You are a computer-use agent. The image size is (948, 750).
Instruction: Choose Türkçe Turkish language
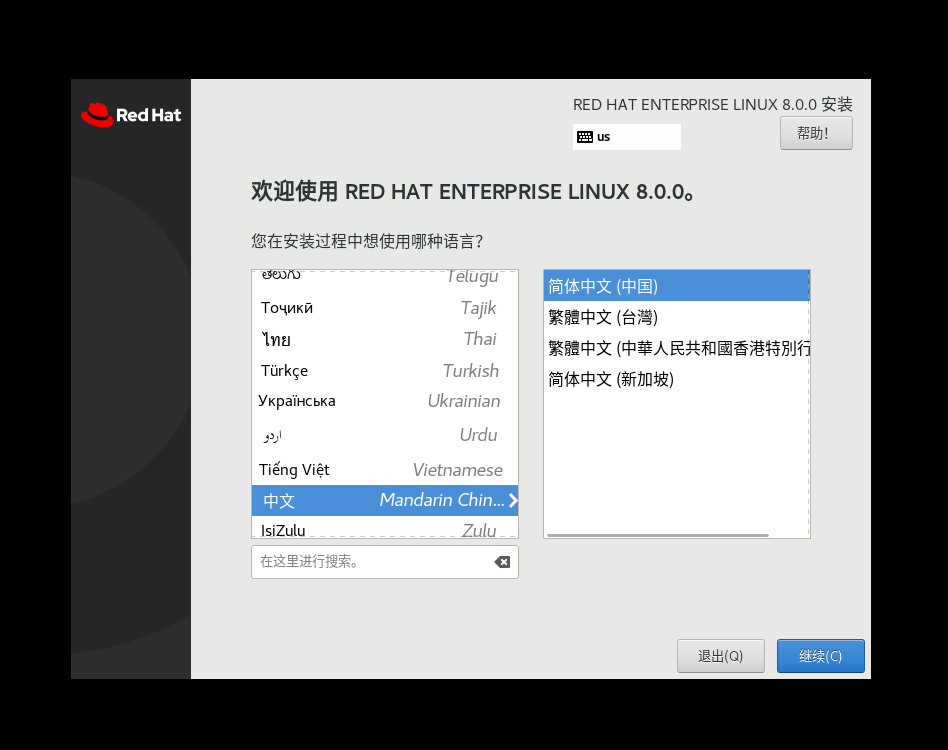pyautogui.click(x=384, y=370)
